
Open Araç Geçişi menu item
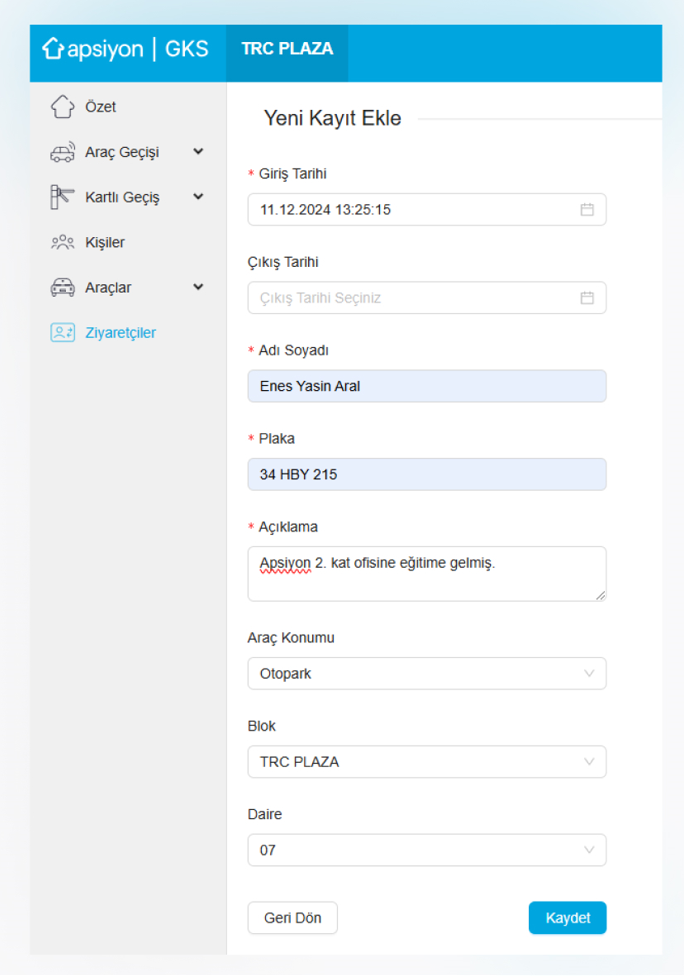122,152
